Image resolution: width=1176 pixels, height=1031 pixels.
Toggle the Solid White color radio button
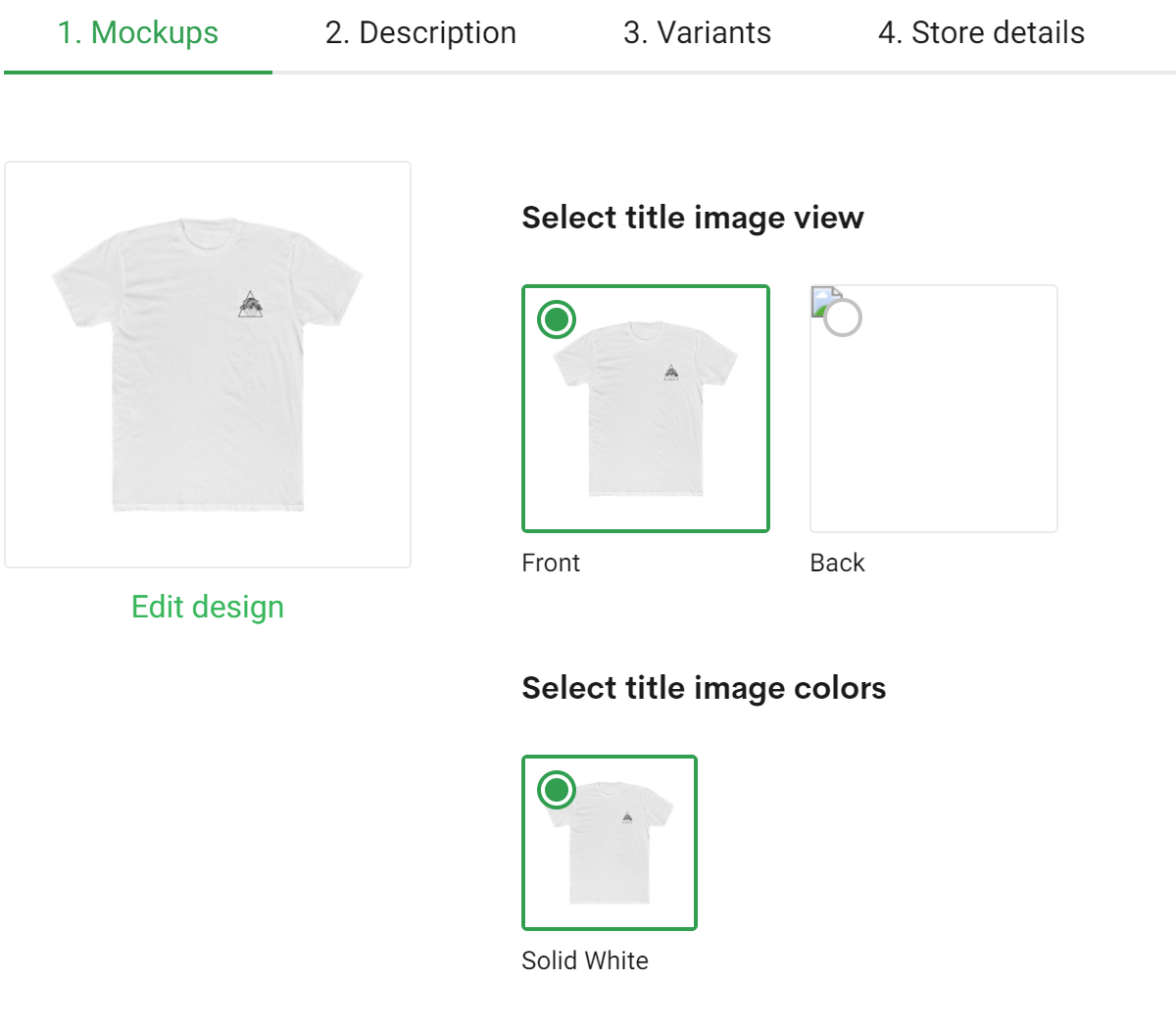click(557, 790)
